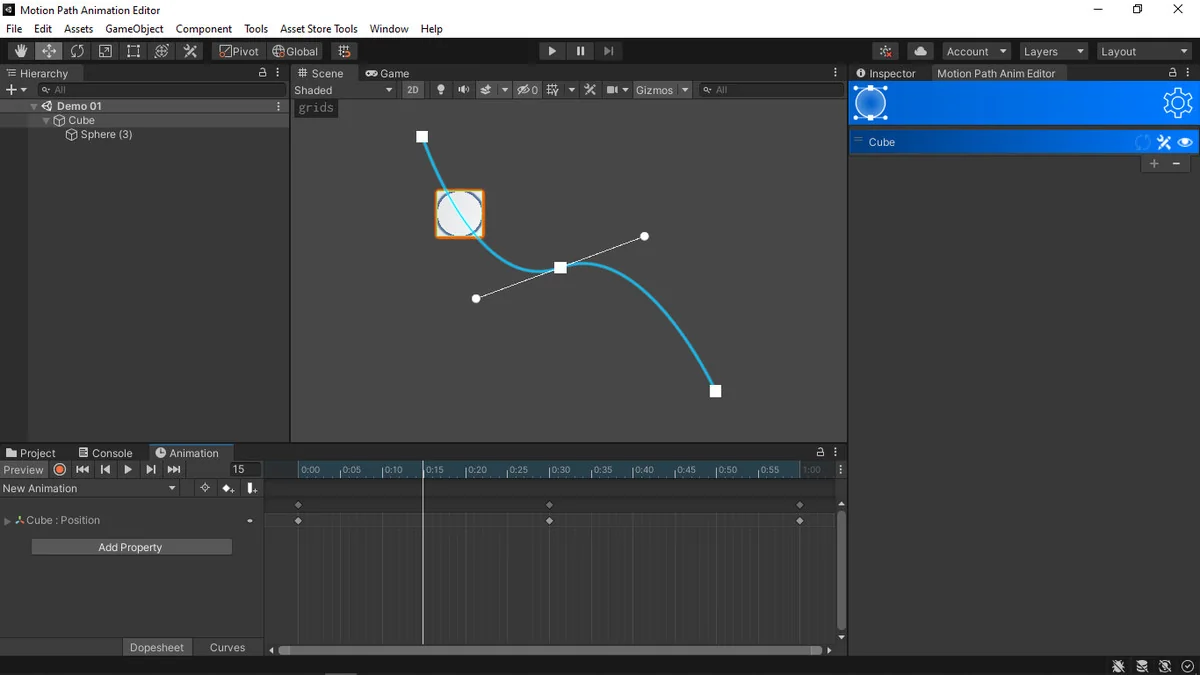Click the Preview button in the Animation window
Screen dimensions: 1200x675
point(23,469)
